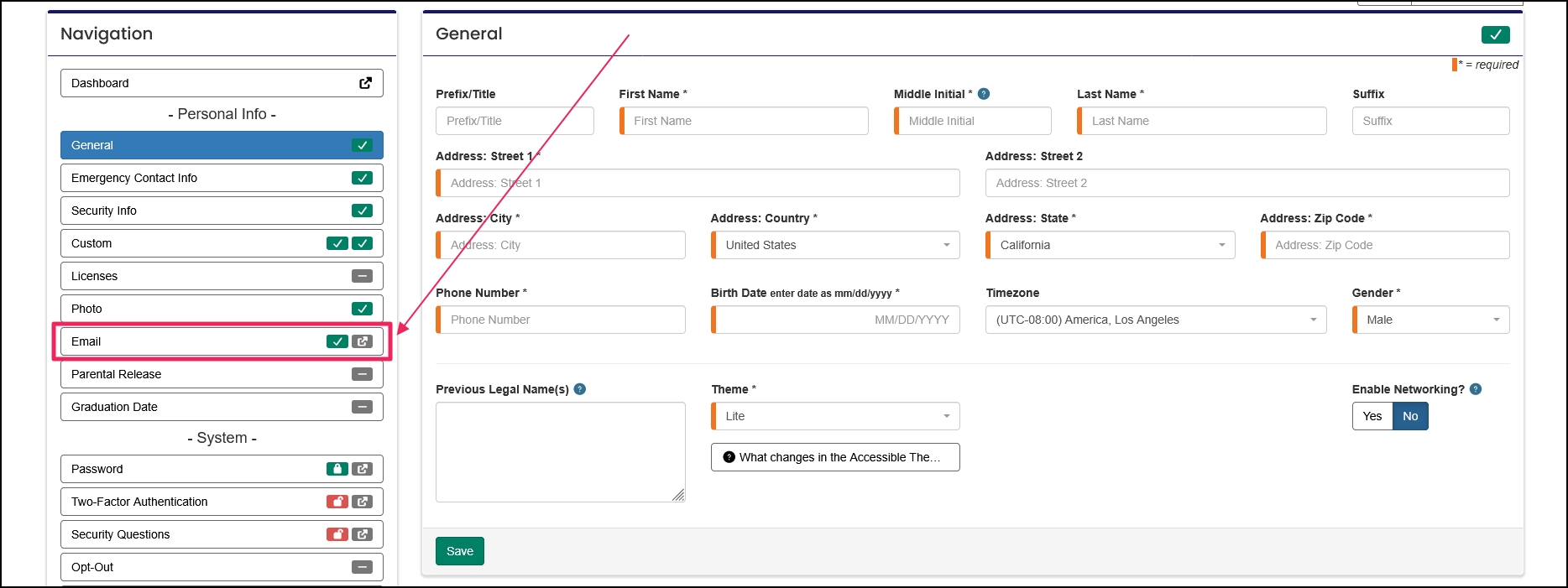Click the Security Questions unlocked icon
Image resolution: width=1568 pixels, height=588 pixels.
(x=337, y=534)
